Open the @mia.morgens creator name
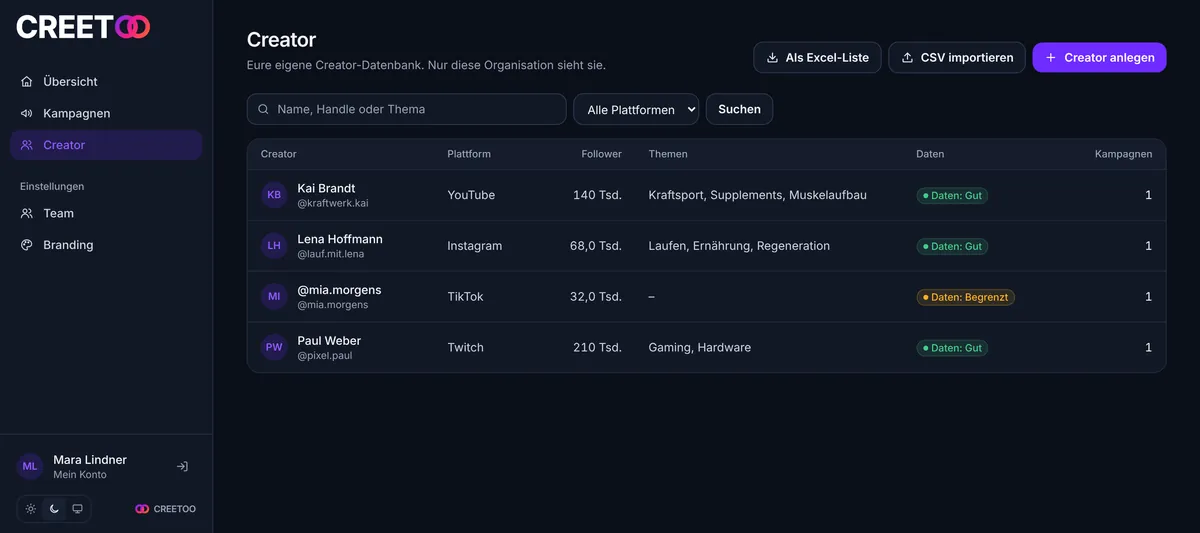Image resolution: width=1200 pixels, height=533 pixels. (x=339, y=291)
